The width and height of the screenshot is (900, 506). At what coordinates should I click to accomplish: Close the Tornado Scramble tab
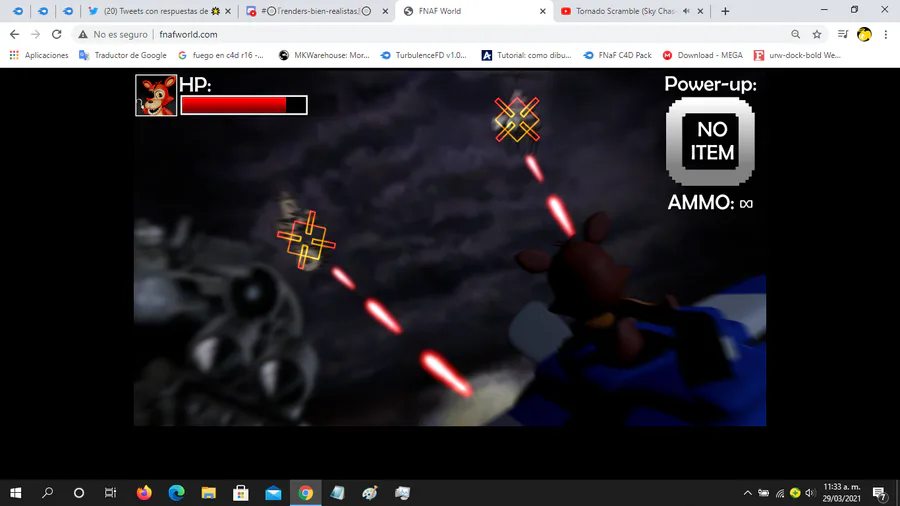(700, 11)
